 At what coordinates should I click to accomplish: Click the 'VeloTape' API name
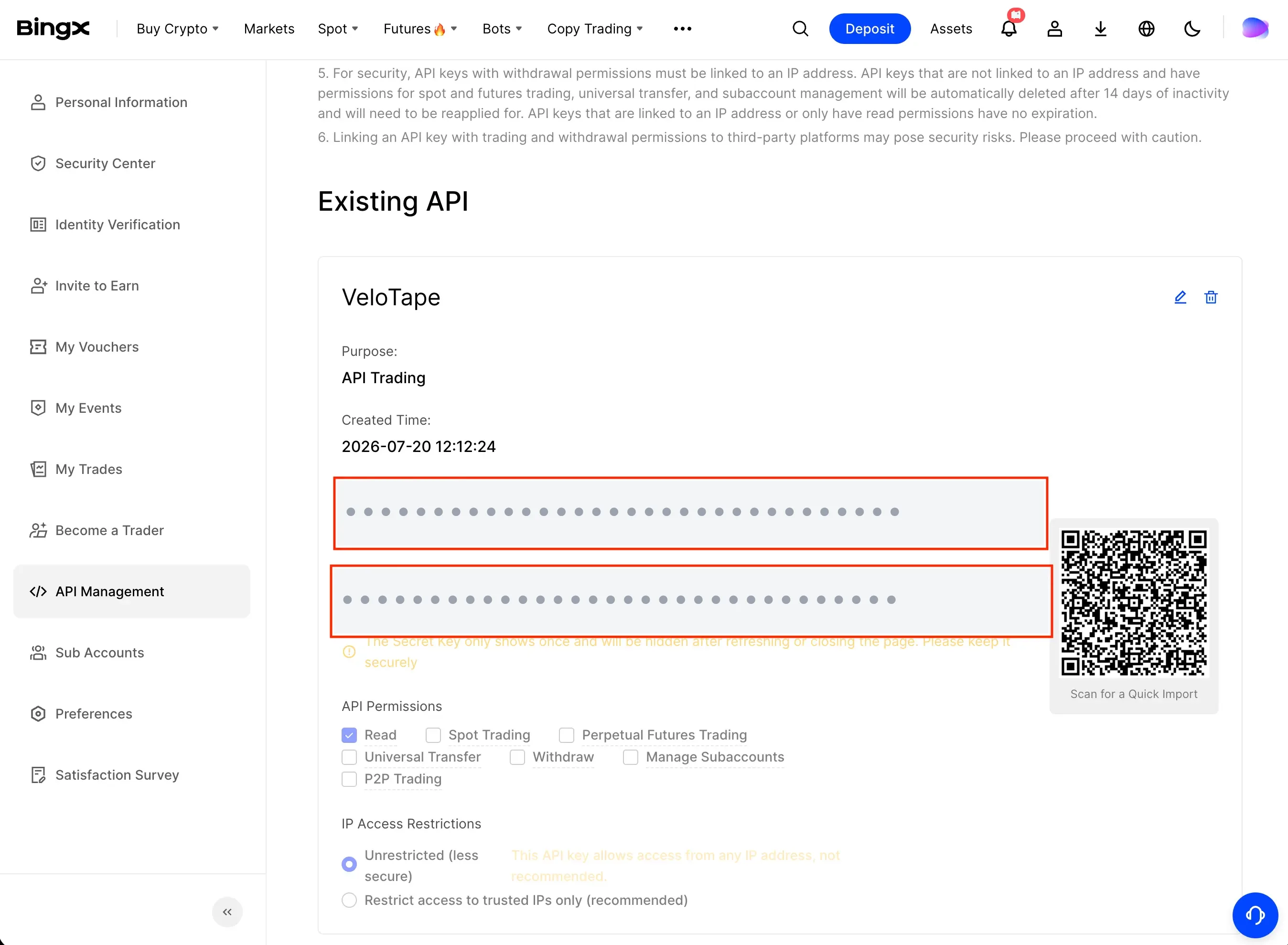[391, 298]
